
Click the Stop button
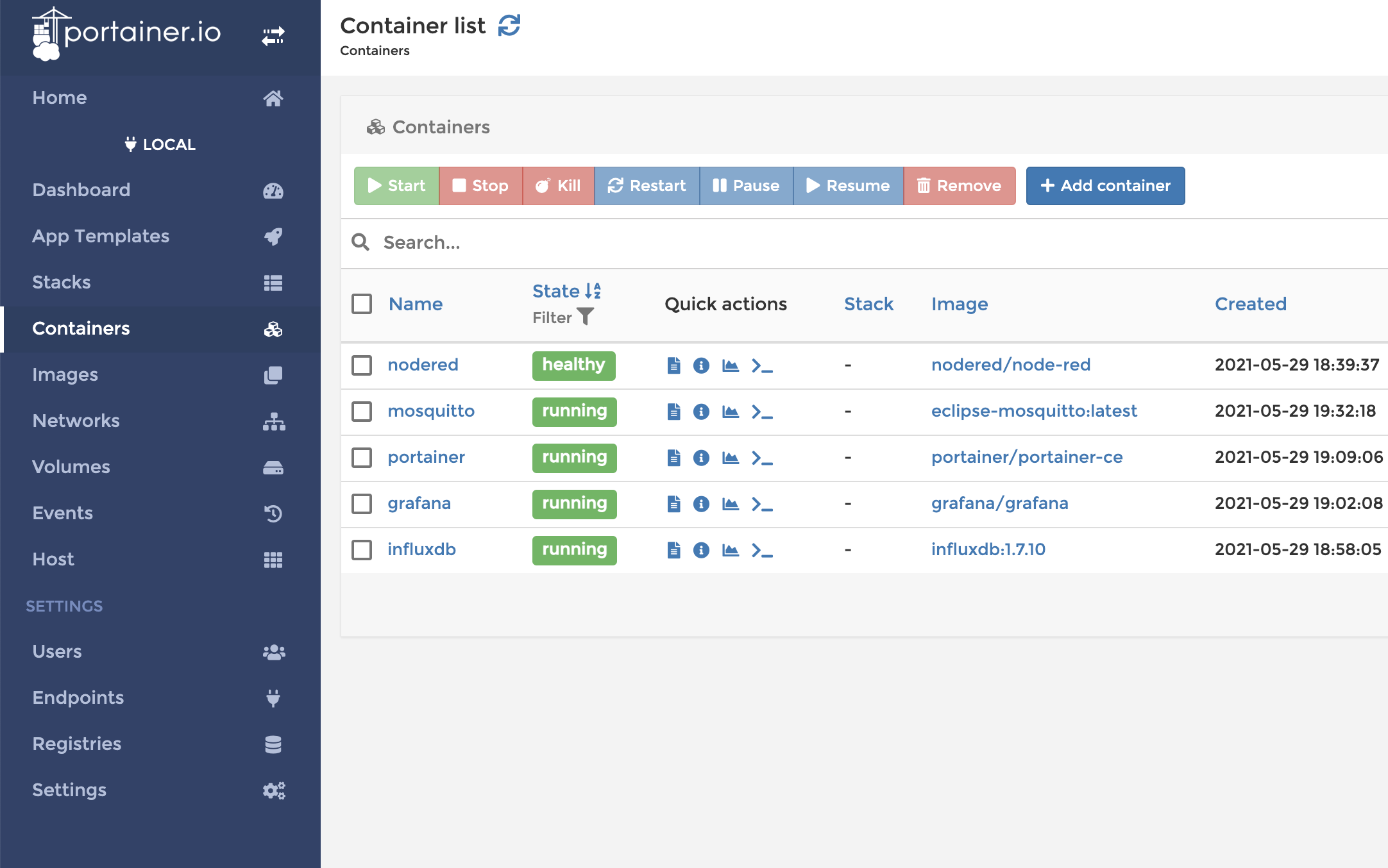481,186
